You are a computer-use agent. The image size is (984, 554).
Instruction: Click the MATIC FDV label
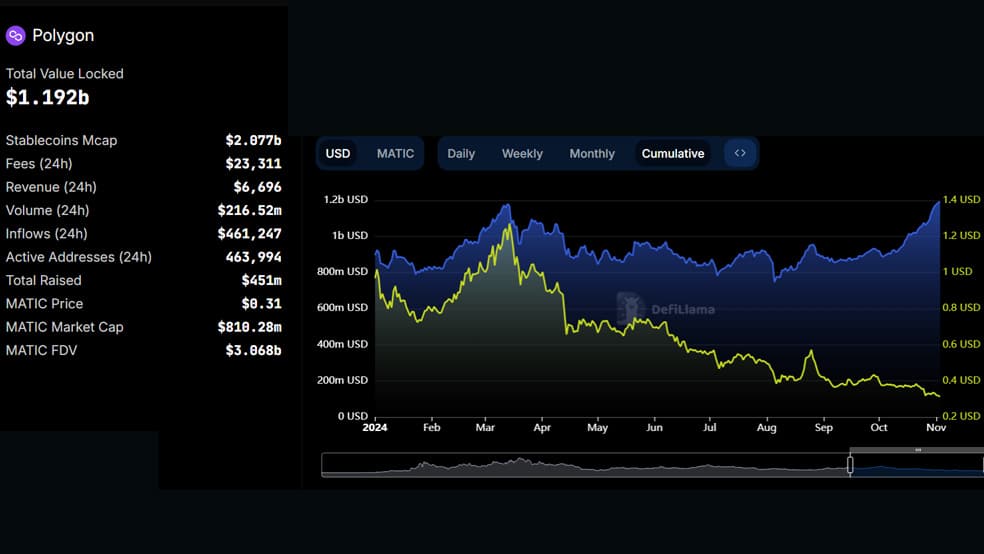click(x=41, y=351)
